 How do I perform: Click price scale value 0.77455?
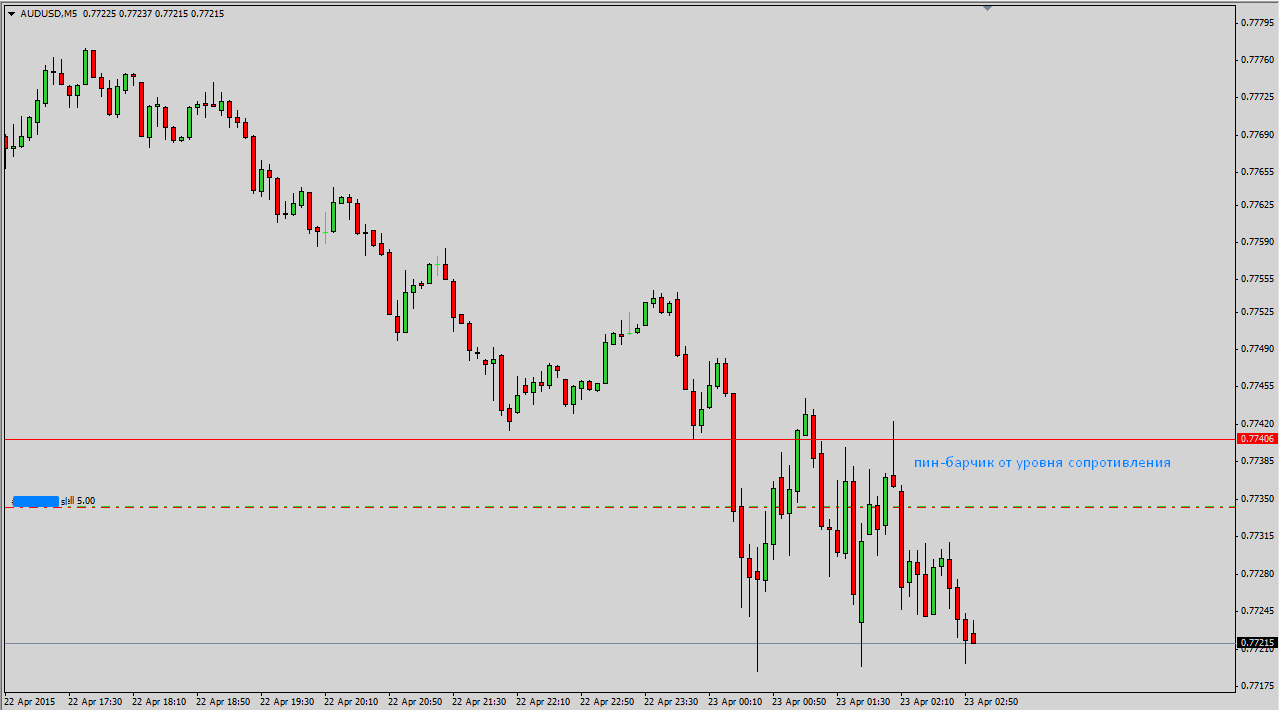click(x=1257, y=386)
